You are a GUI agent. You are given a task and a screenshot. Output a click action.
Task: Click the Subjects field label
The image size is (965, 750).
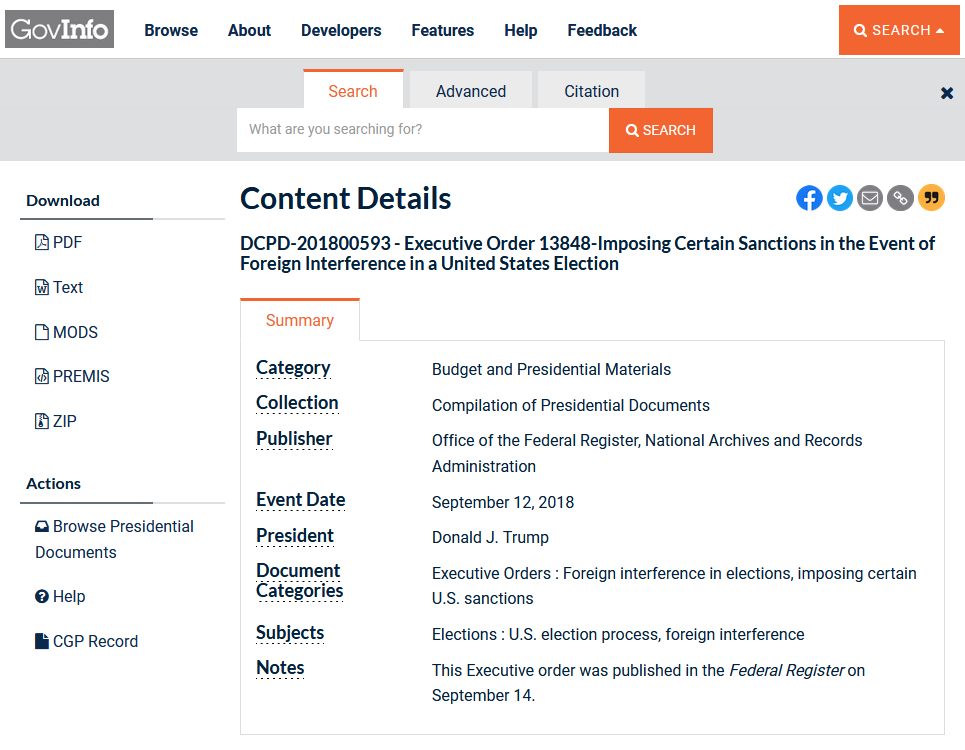[290, 632]
